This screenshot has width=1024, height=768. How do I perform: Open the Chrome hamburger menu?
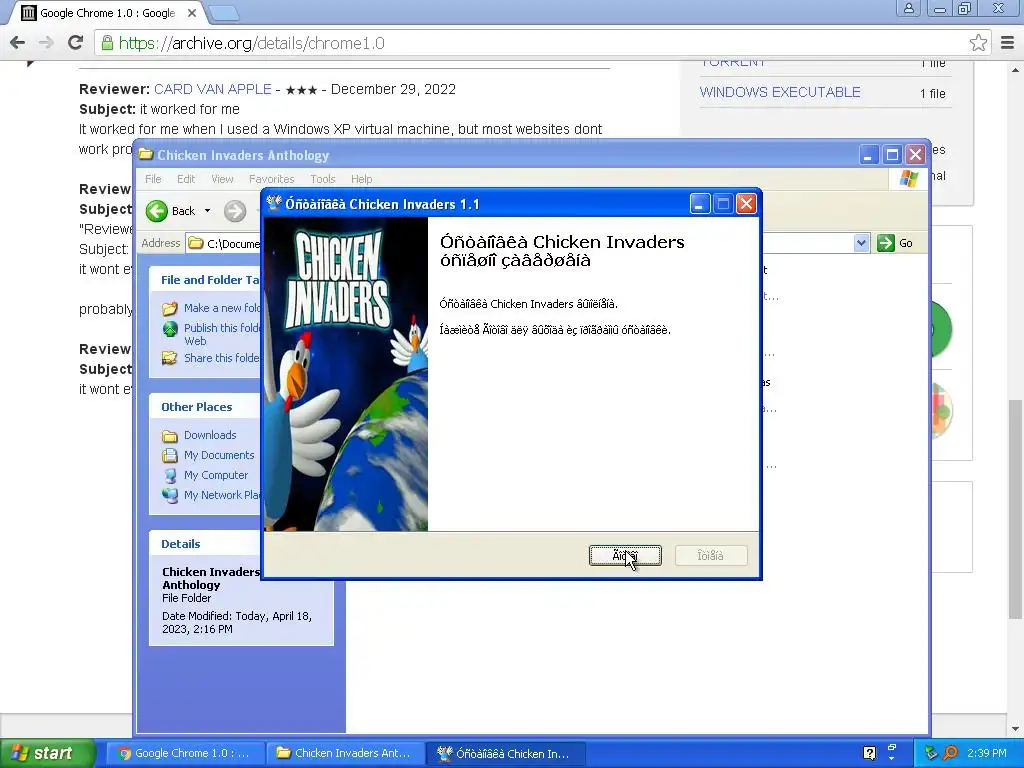tap(1008, 43)
